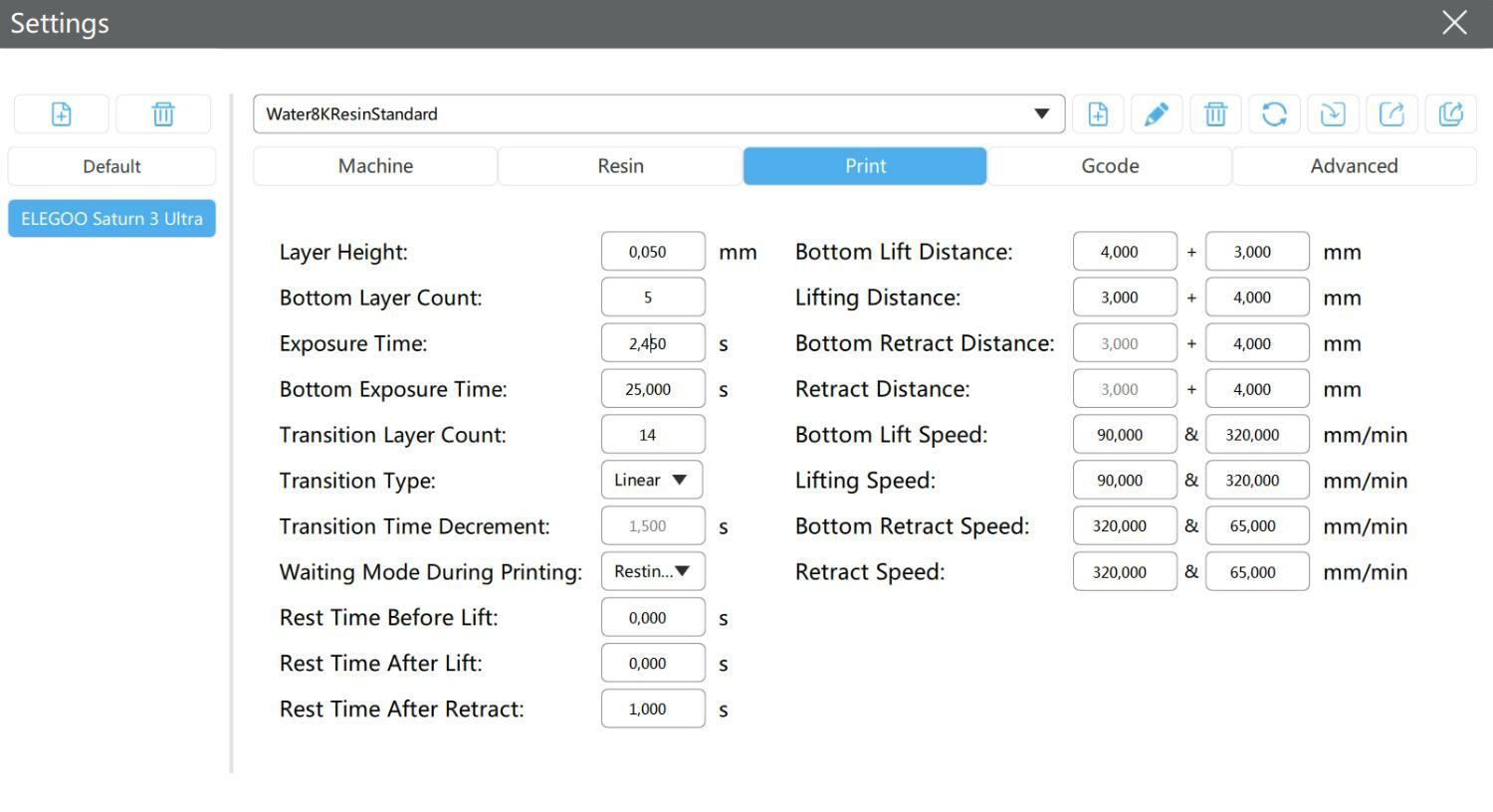1493x812 pixels.
Task: Export all profiles with stacked-pages arrow icon
Action: [x=1450, y=114]
